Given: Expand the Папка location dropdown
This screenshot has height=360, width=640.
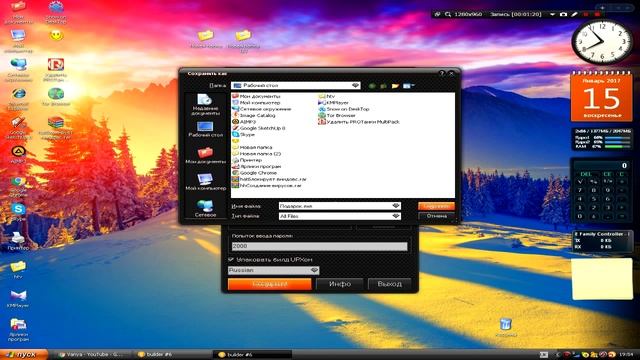Looking at the screenshot, I should tap(355, 85).
